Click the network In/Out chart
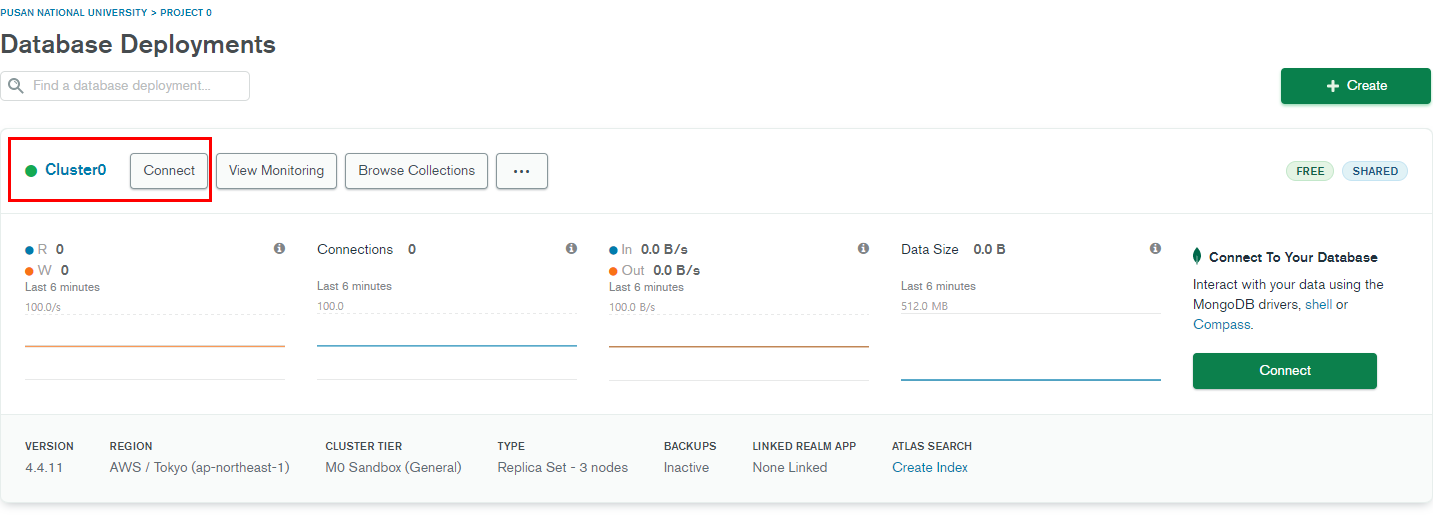 click(x=739, y=347)
